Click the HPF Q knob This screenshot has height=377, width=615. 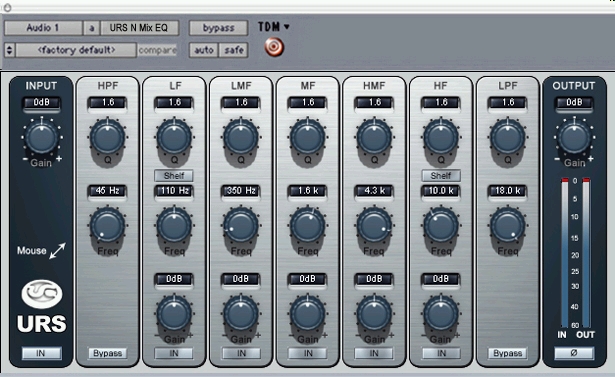(107, 137)
